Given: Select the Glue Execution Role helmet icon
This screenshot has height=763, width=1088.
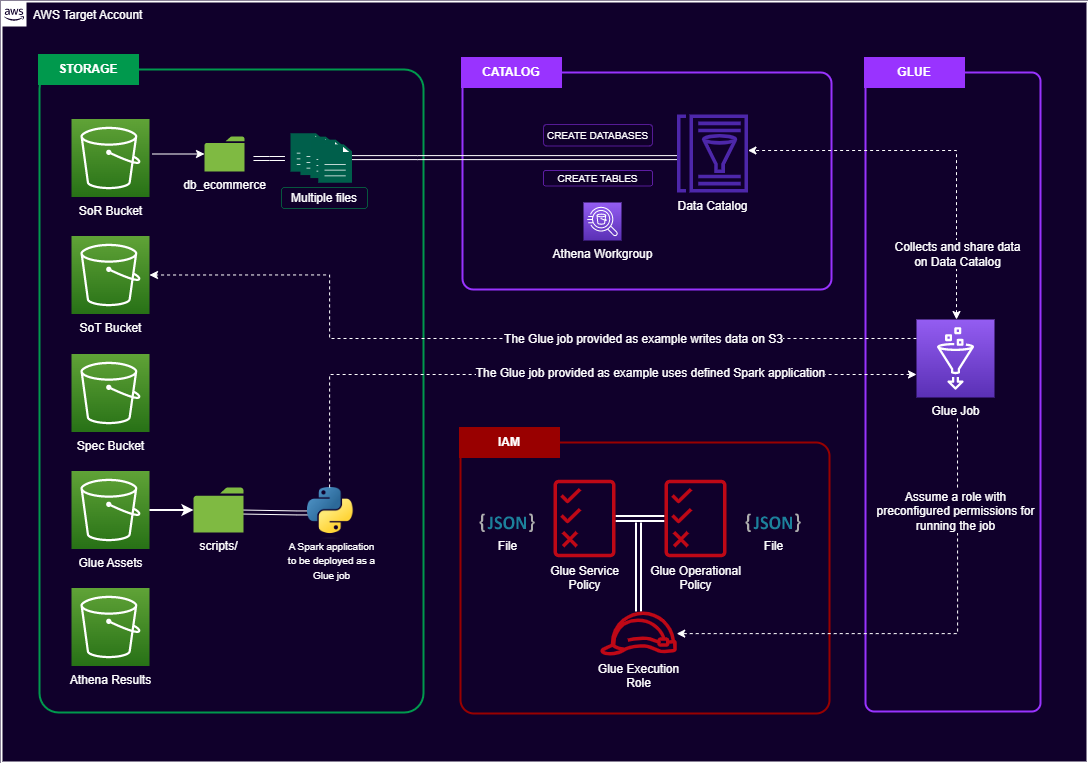Looking at the screenshot, I should coord(638,633).
